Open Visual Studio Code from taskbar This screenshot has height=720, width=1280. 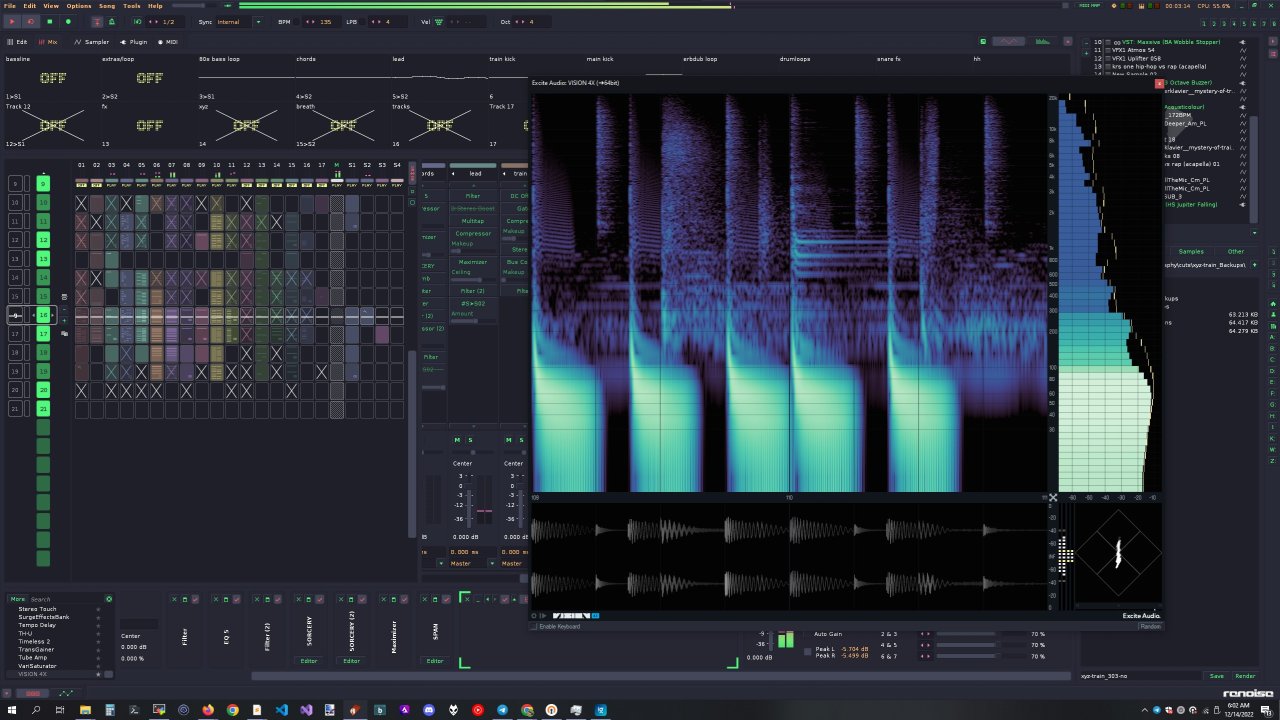pyautogui.click(x=282, y=709)
